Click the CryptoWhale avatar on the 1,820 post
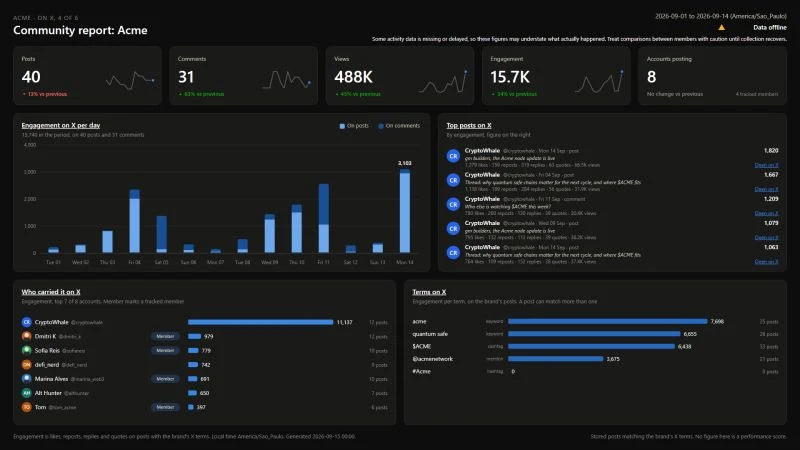This screenshot has height=450, width=800. 453,156
